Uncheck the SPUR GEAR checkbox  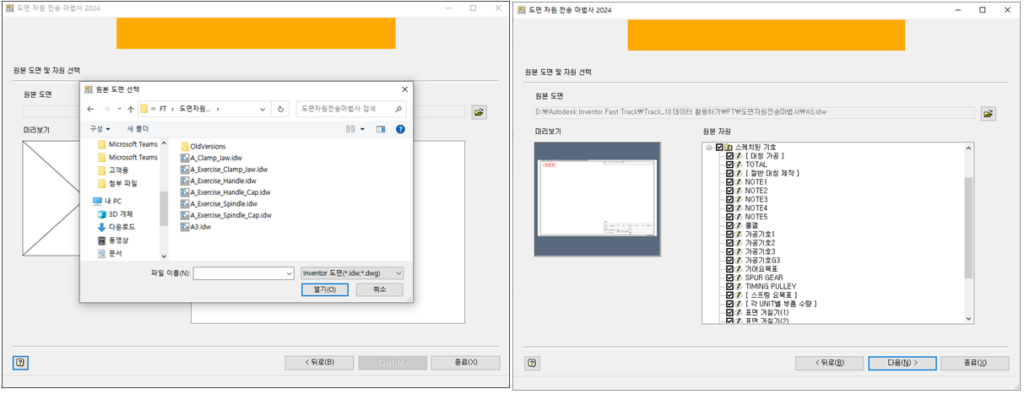[x=729, y=277]
